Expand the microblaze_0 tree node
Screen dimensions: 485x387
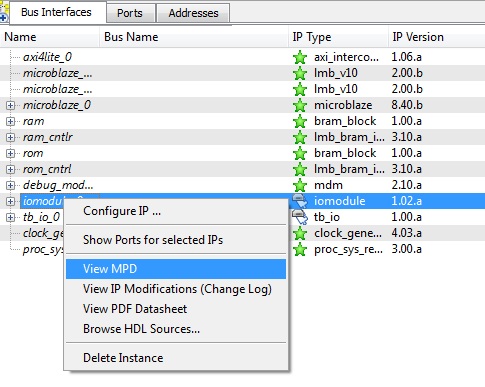10,105
